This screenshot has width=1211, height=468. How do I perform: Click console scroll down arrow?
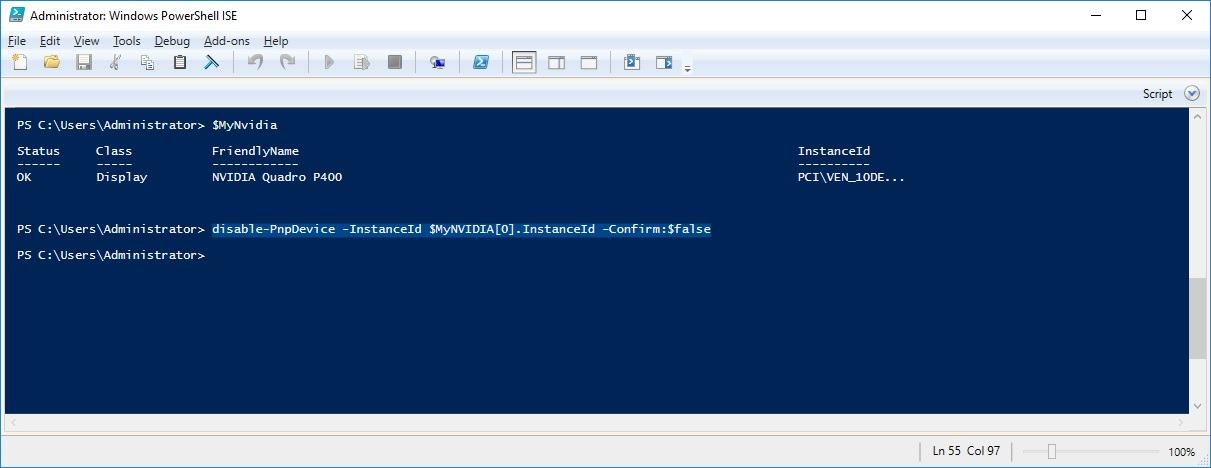point(1197,405)
